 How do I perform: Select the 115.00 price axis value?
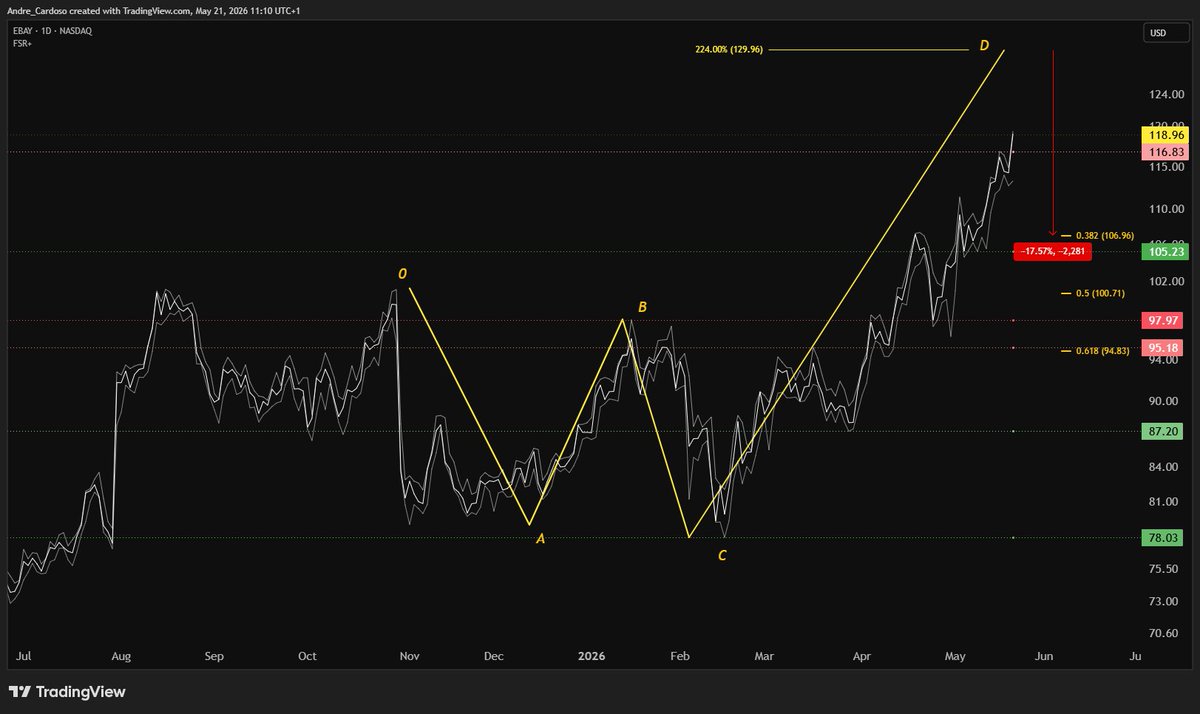[1164, 167]
